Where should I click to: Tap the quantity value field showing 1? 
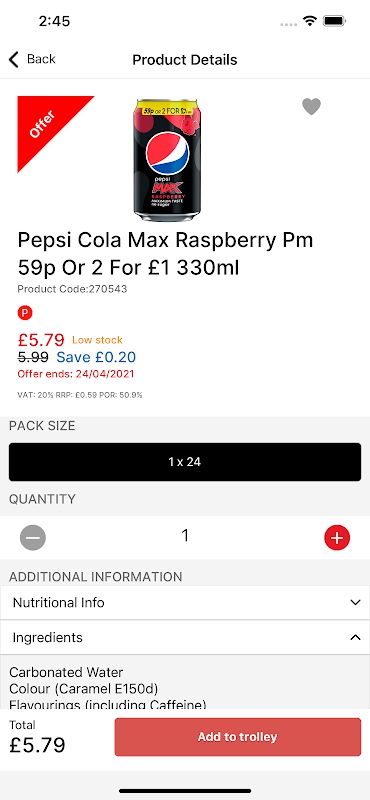point(185,535)
